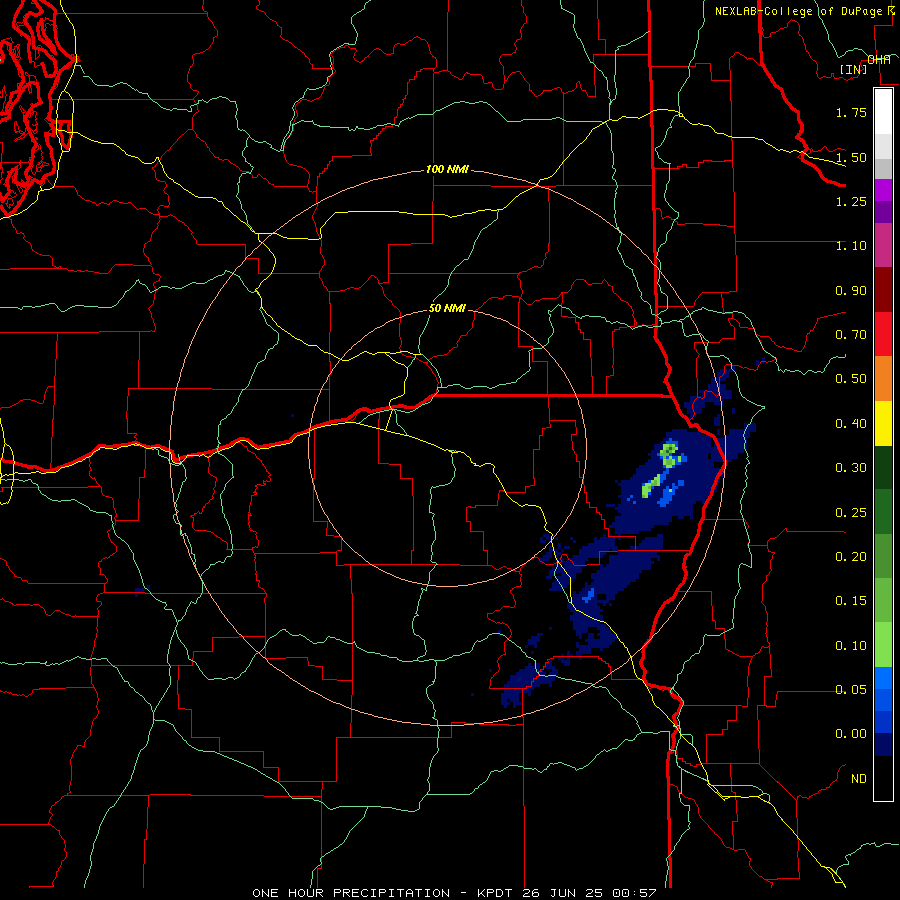
Task: Click the "1.50" legend value
Action: coord(851,157)
